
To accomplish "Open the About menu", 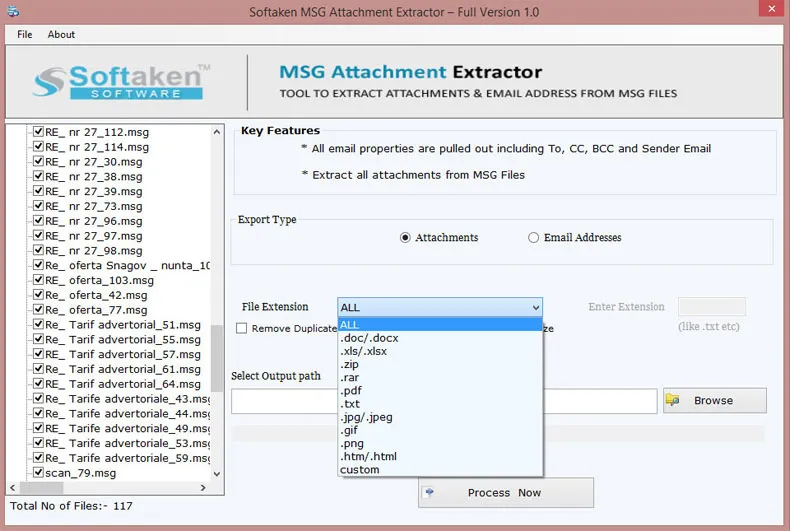I will tap(61, 34).
